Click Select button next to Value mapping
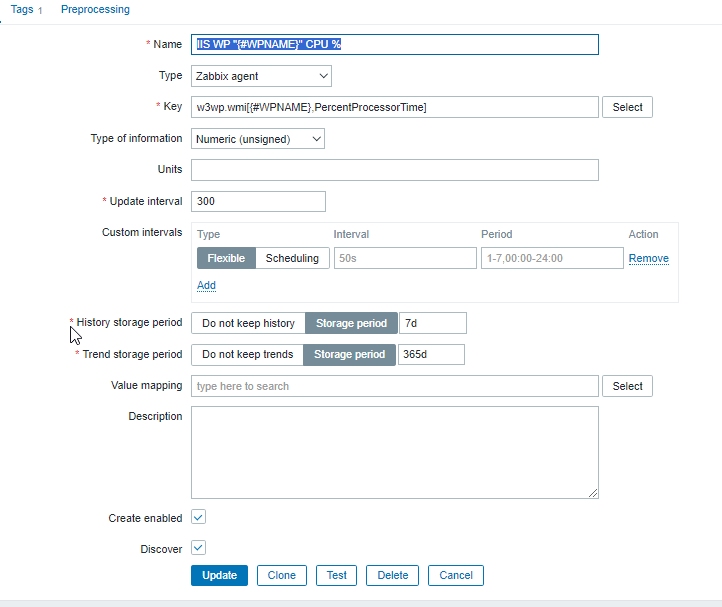Screen dimensions: 722x607 click(627, 386)
